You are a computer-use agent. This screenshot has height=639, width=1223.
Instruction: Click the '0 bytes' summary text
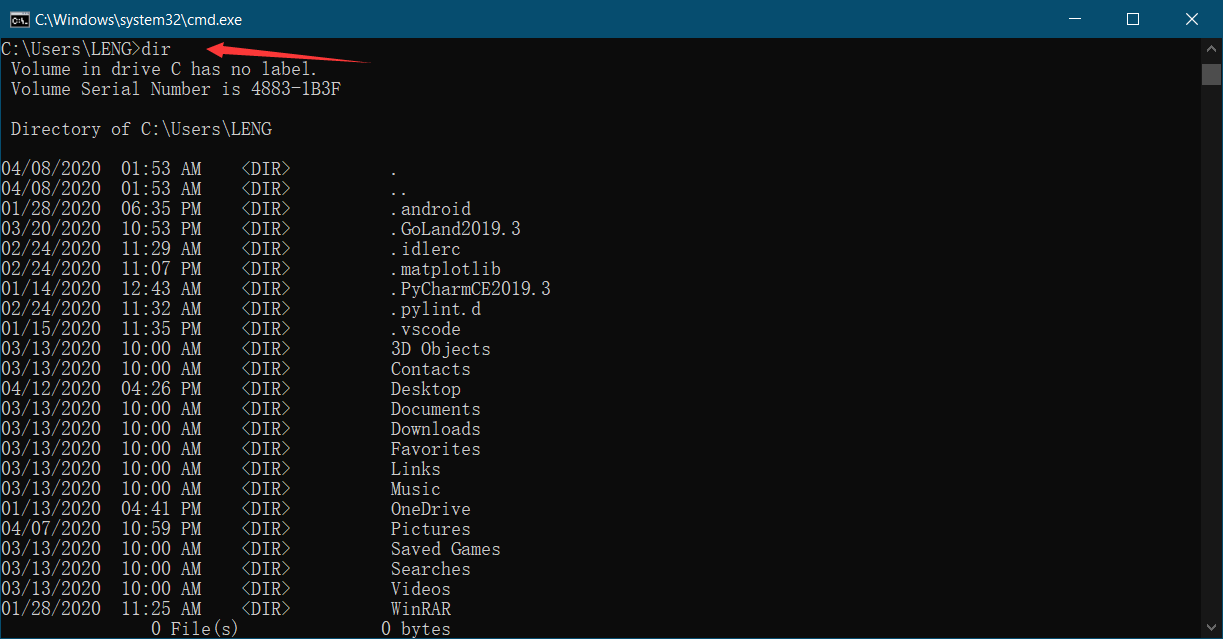tap(416, 629)
